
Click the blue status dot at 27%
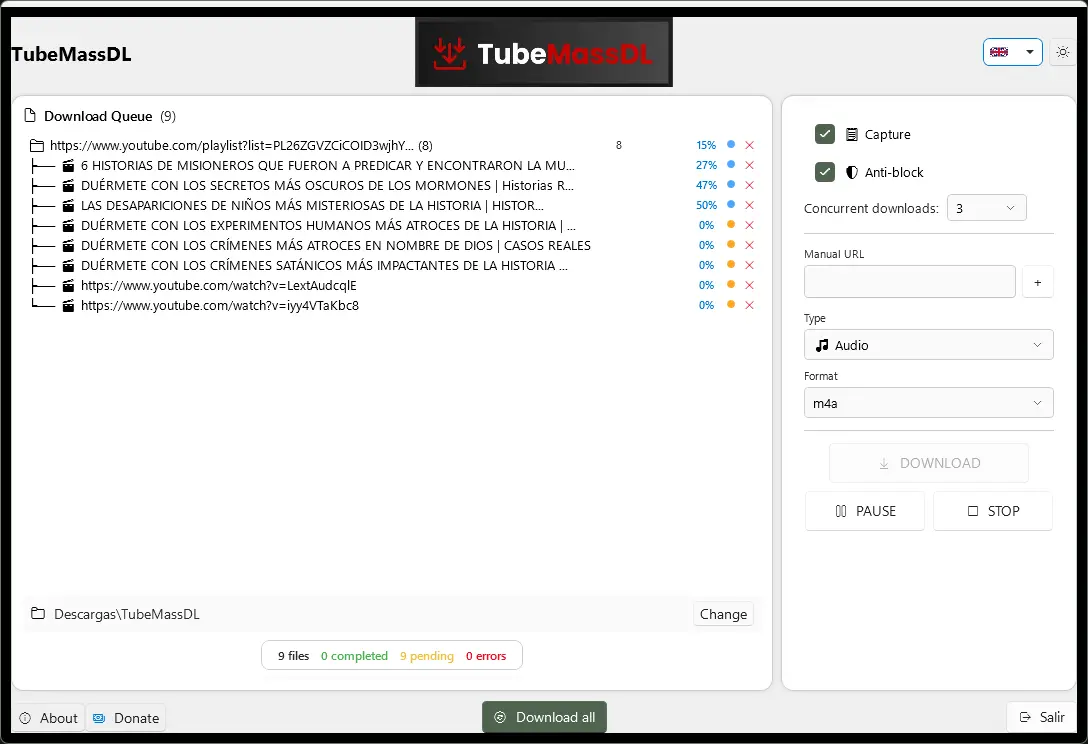tap(731, 164)
